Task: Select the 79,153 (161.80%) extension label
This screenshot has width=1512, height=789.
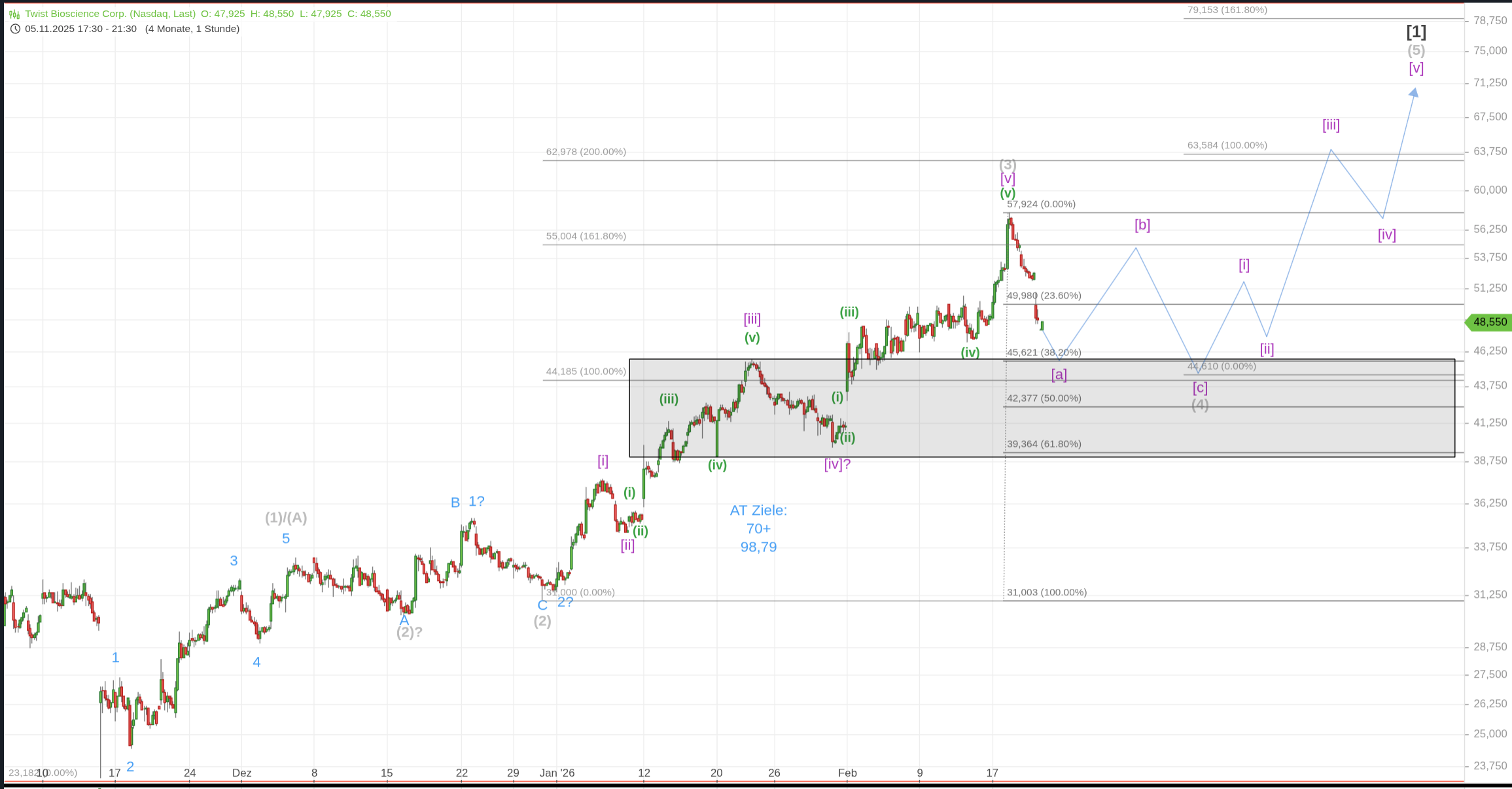Action: pos(1227,10)
